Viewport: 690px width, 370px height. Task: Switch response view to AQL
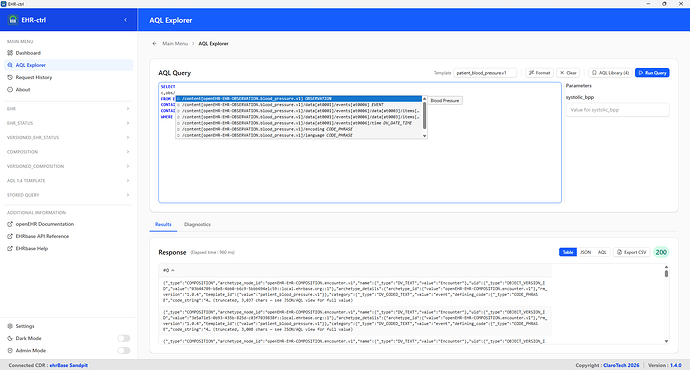tap(602, 252)
